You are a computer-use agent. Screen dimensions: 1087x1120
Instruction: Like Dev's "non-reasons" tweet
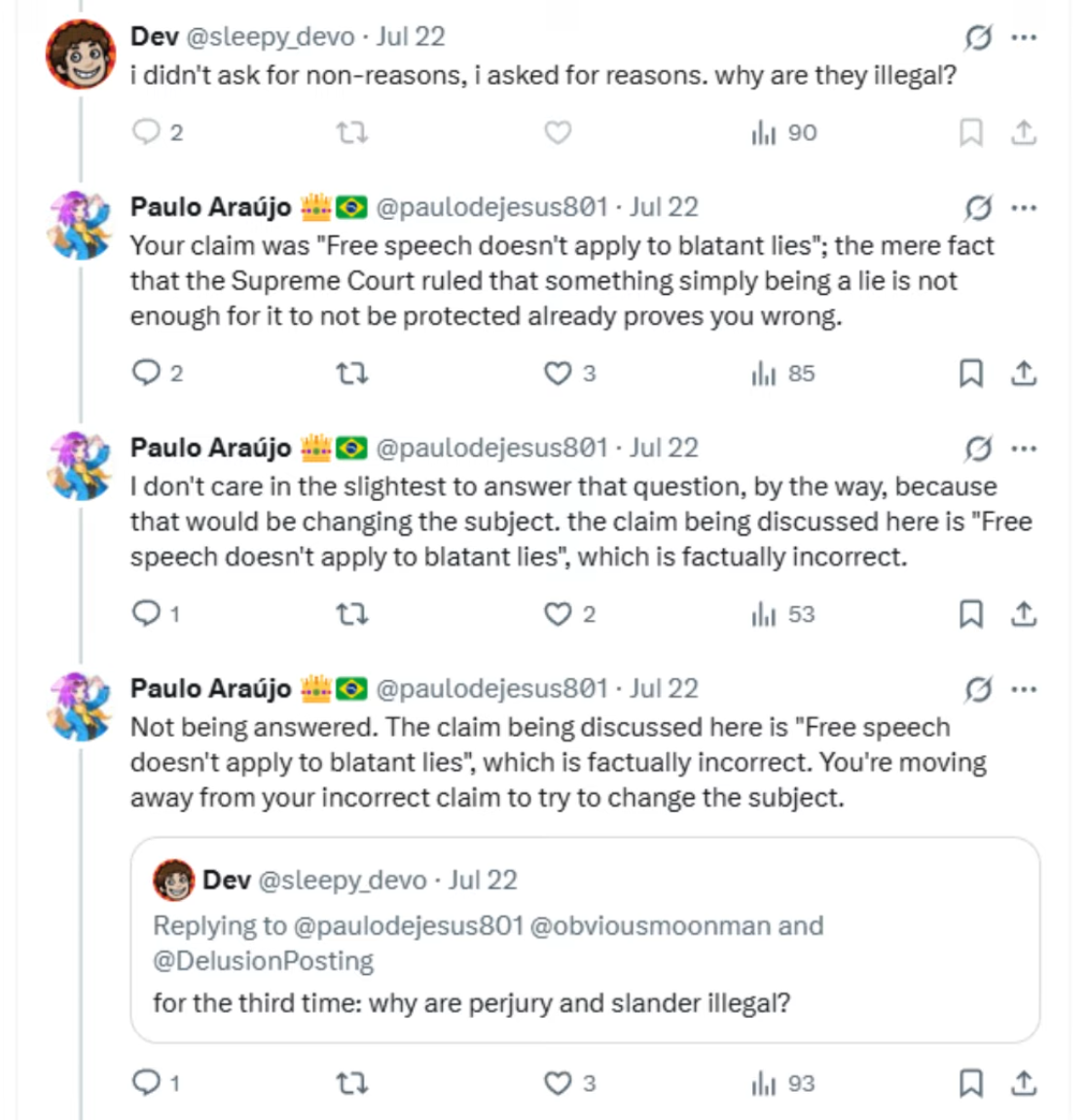click(558, 132)
